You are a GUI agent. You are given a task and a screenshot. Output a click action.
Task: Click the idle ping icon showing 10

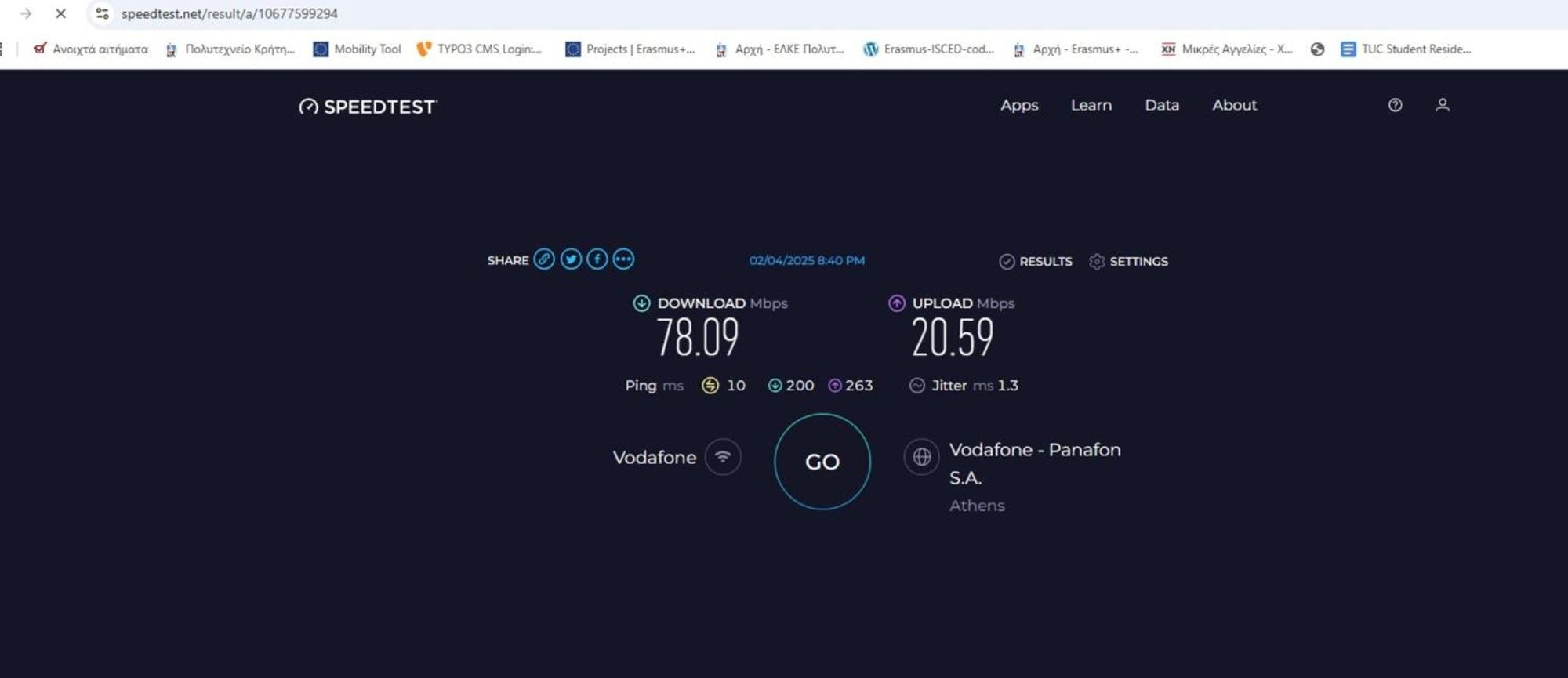tap(710, 386)
